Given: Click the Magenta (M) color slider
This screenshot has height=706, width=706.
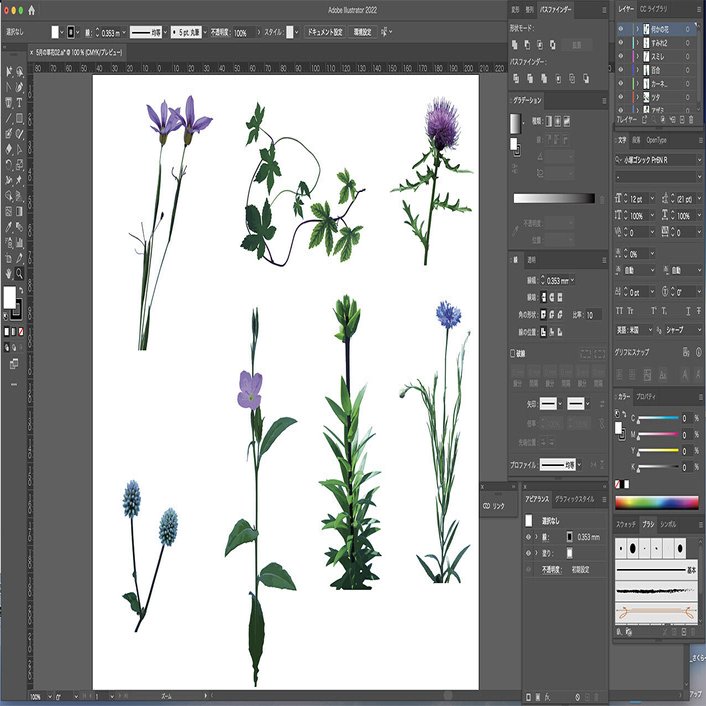Looking at the screenshot, I should [657, 434].
